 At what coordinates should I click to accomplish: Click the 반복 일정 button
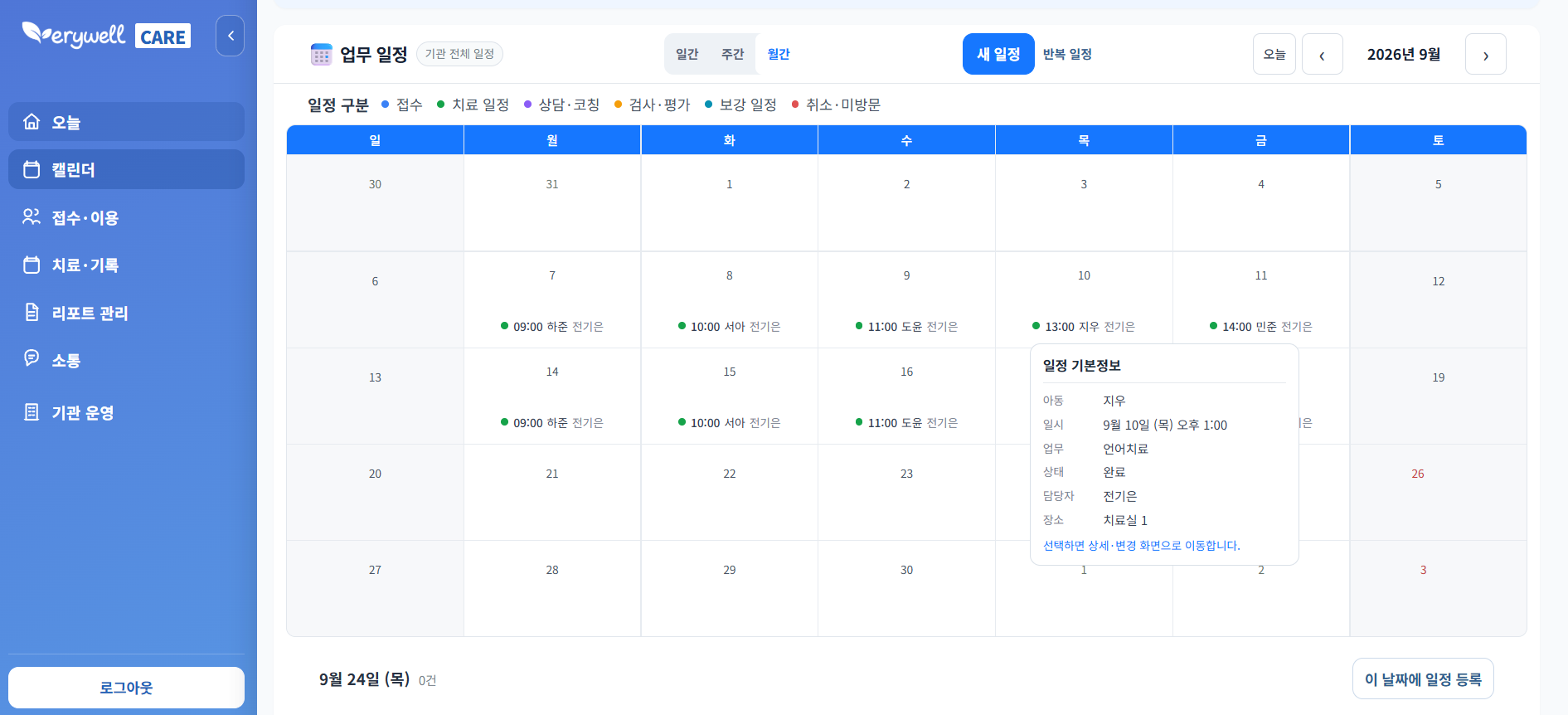click(1067, 54)
